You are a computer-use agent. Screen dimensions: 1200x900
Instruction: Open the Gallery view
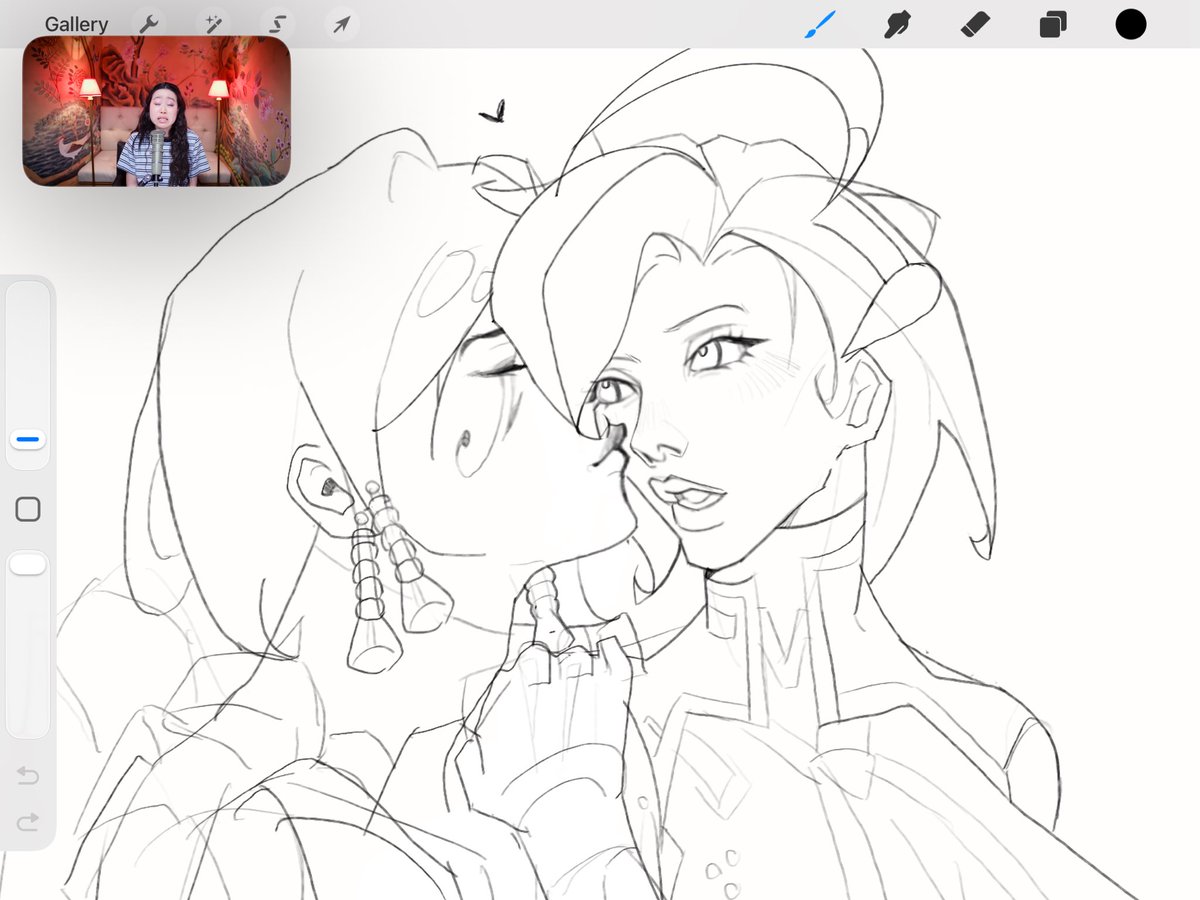point(76,24)
